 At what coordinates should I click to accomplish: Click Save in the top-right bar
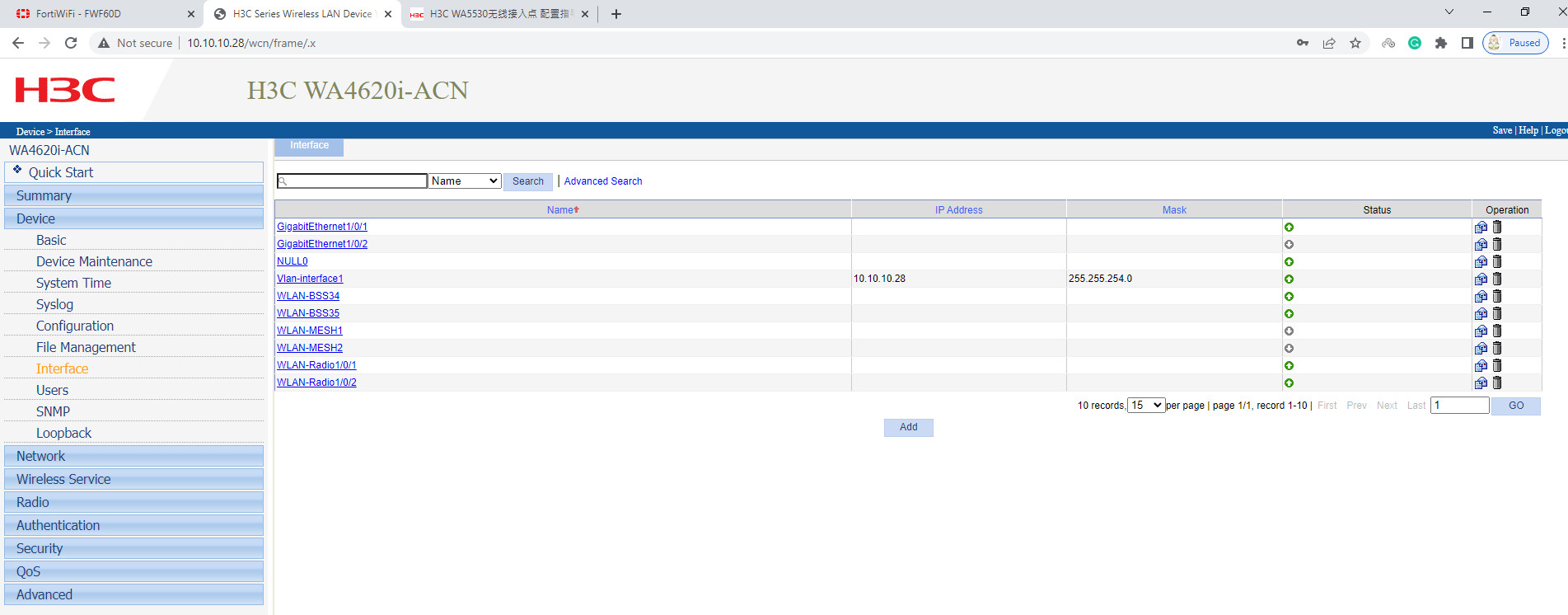(1502, 130)
